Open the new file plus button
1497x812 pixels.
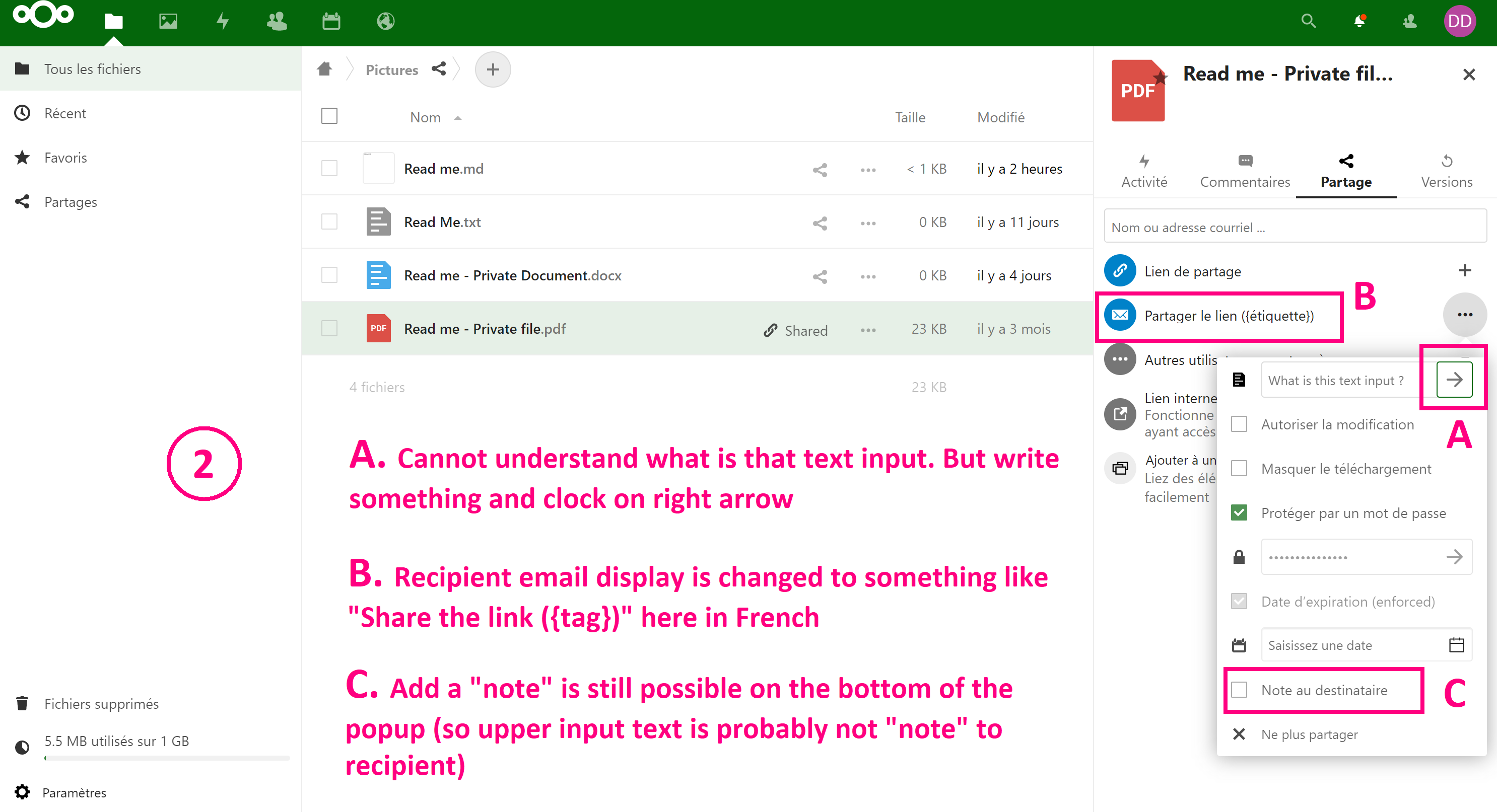(x=493, y=69)
